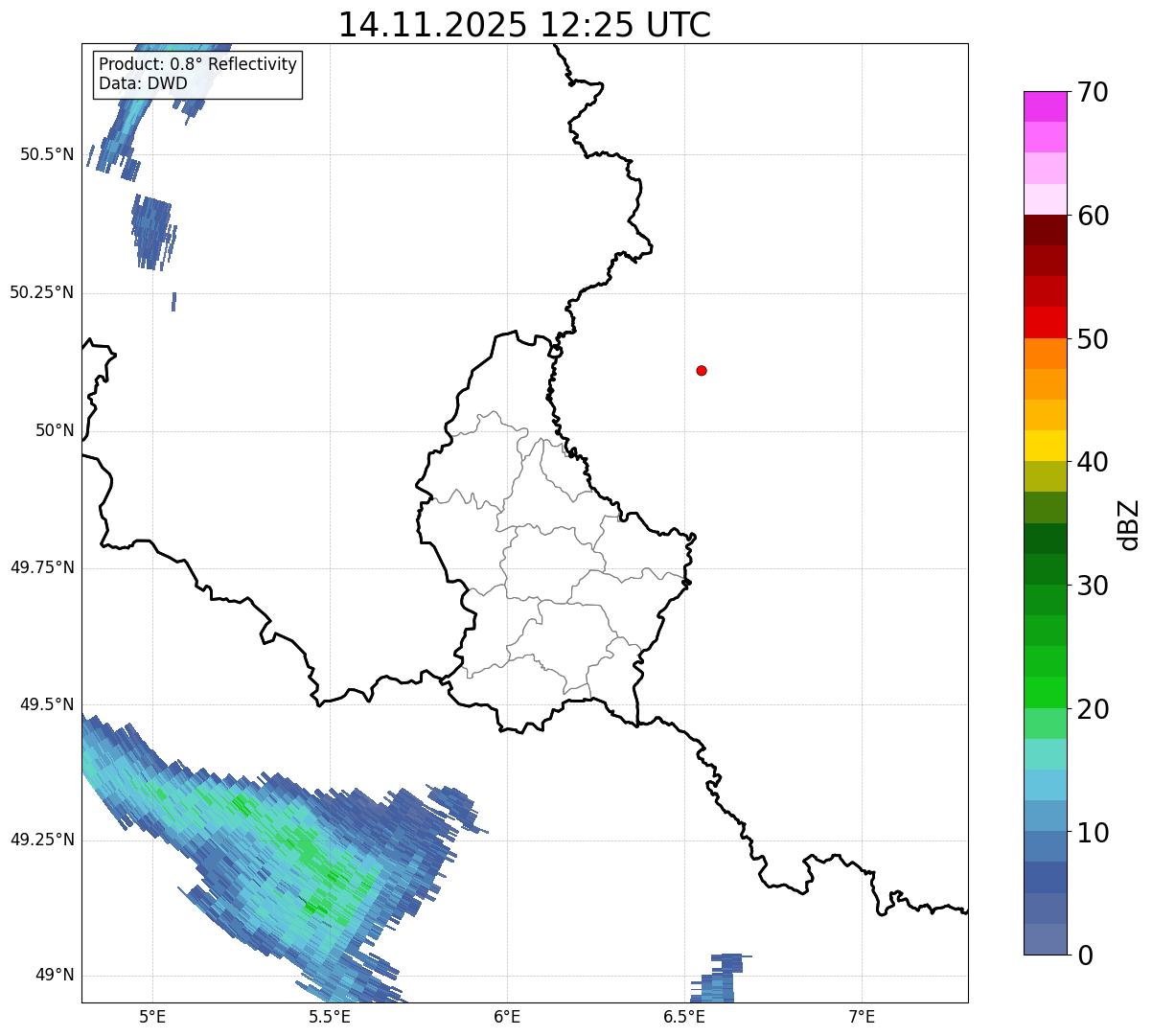Click the dBZ colorbar label
Screen dimensions: 1152x1036
[x=1129, y=524]
